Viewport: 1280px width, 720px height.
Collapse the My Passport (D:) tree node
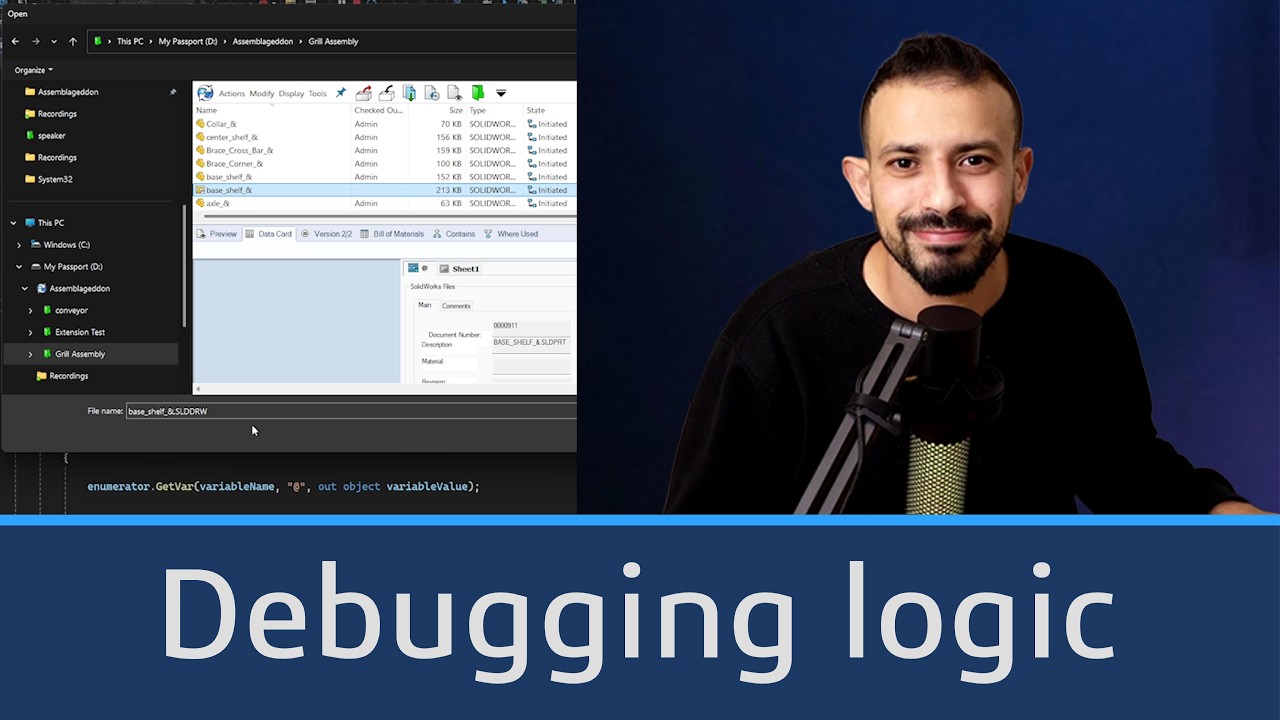click(x=19, y=267)
